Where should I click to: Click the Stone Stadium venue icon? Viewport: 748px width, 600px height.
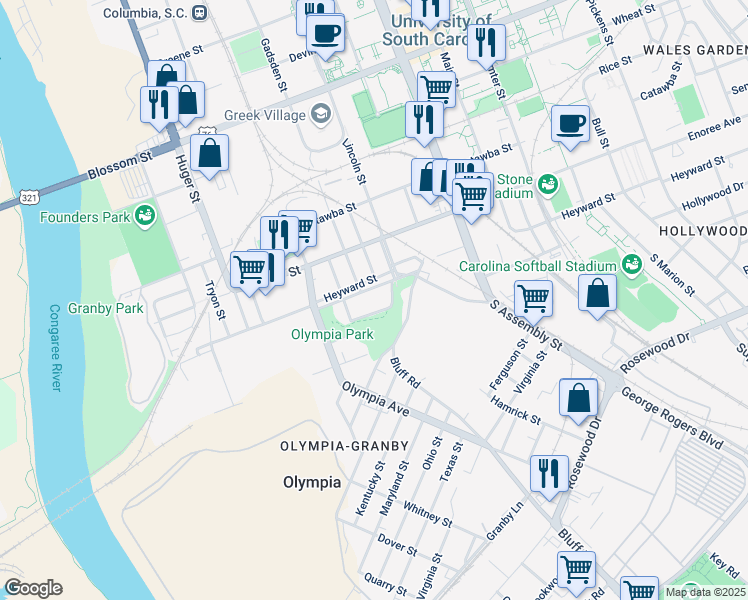548,186
